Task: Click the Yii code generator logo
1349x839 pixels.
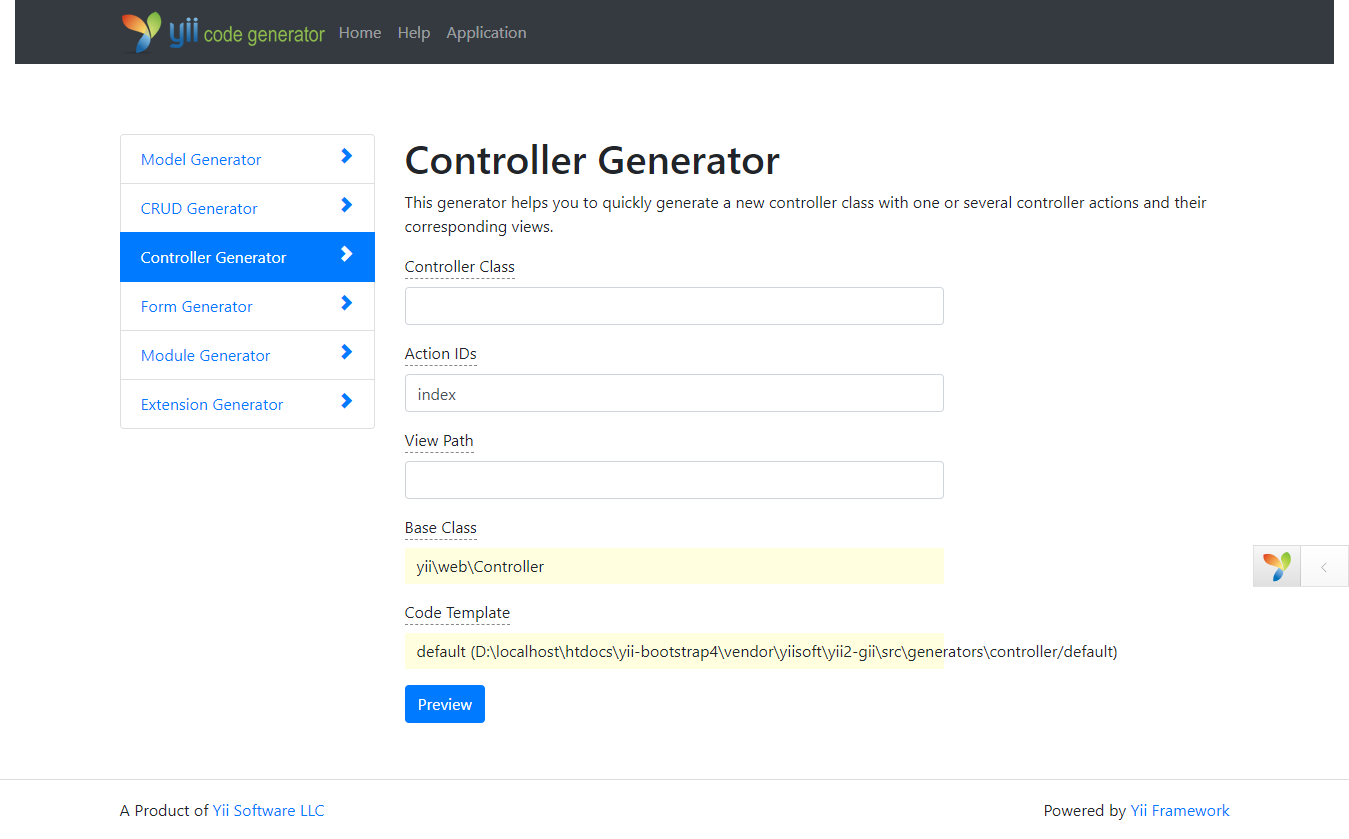Action: tap(223, 32)
